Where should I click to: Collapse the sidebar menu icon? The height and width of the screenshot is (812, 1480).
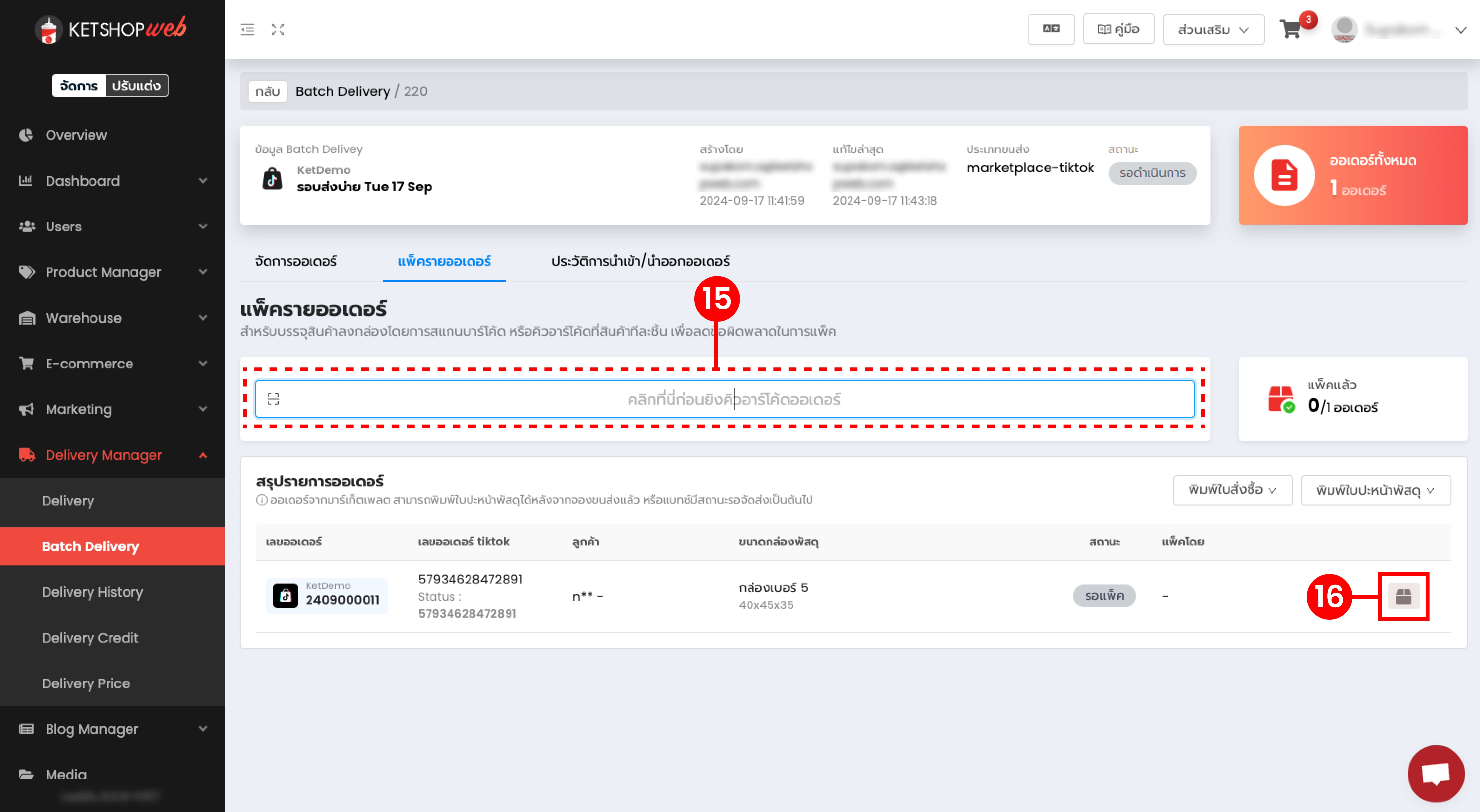[247, 29]
